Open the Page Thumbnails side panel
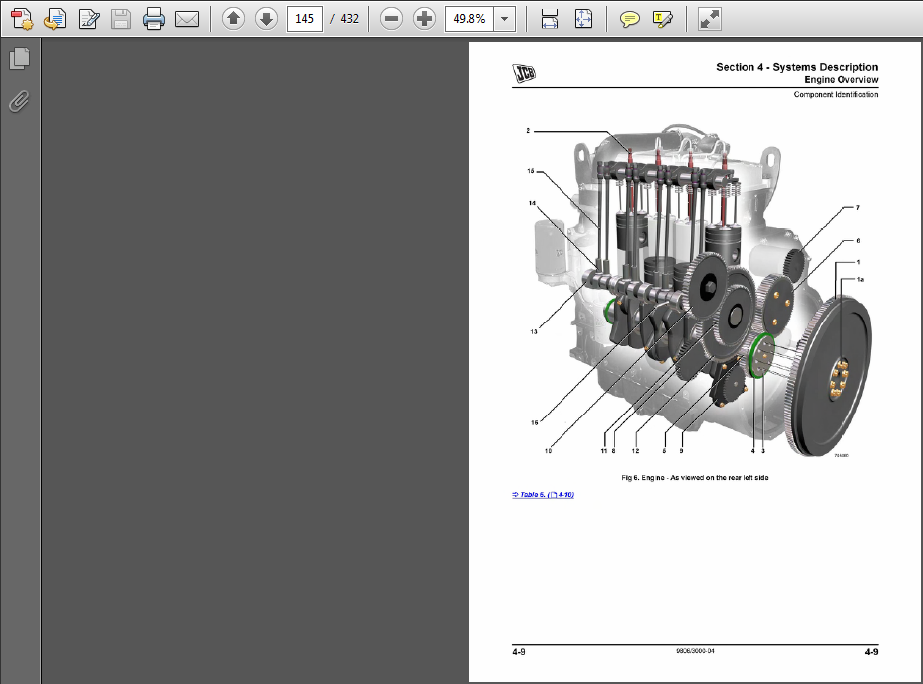 click(19, 59)
